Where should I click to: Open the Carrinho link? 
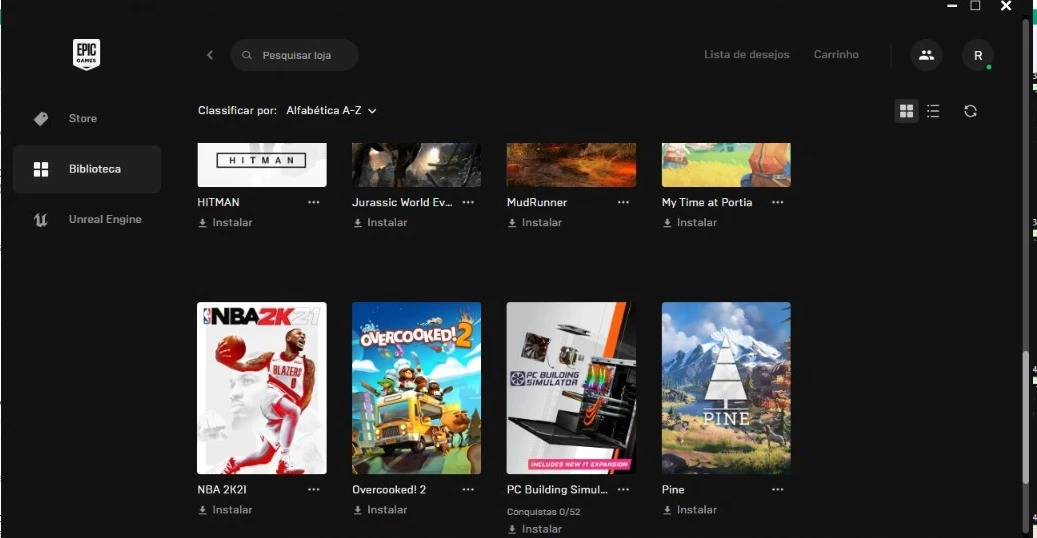pyautogui.click(x=836, y=55)
